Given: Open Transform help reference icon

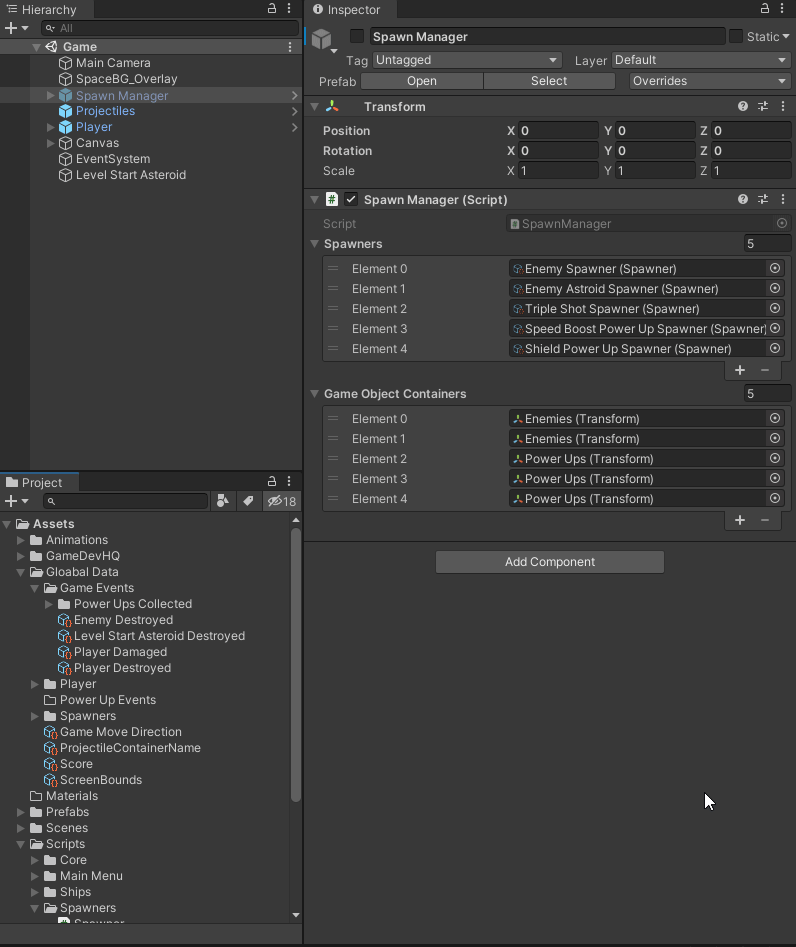Looking at the screenshot, I should 743,106.
